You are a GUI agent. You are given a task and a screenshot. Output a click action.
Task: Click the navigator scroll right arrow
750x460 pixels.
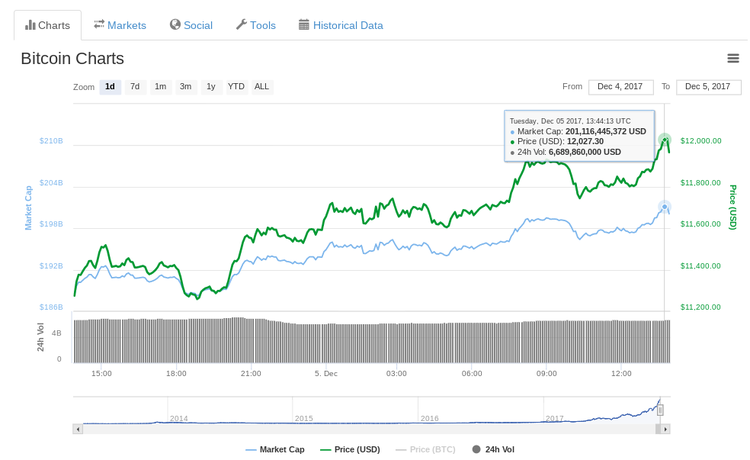click(x=665, y=429)
